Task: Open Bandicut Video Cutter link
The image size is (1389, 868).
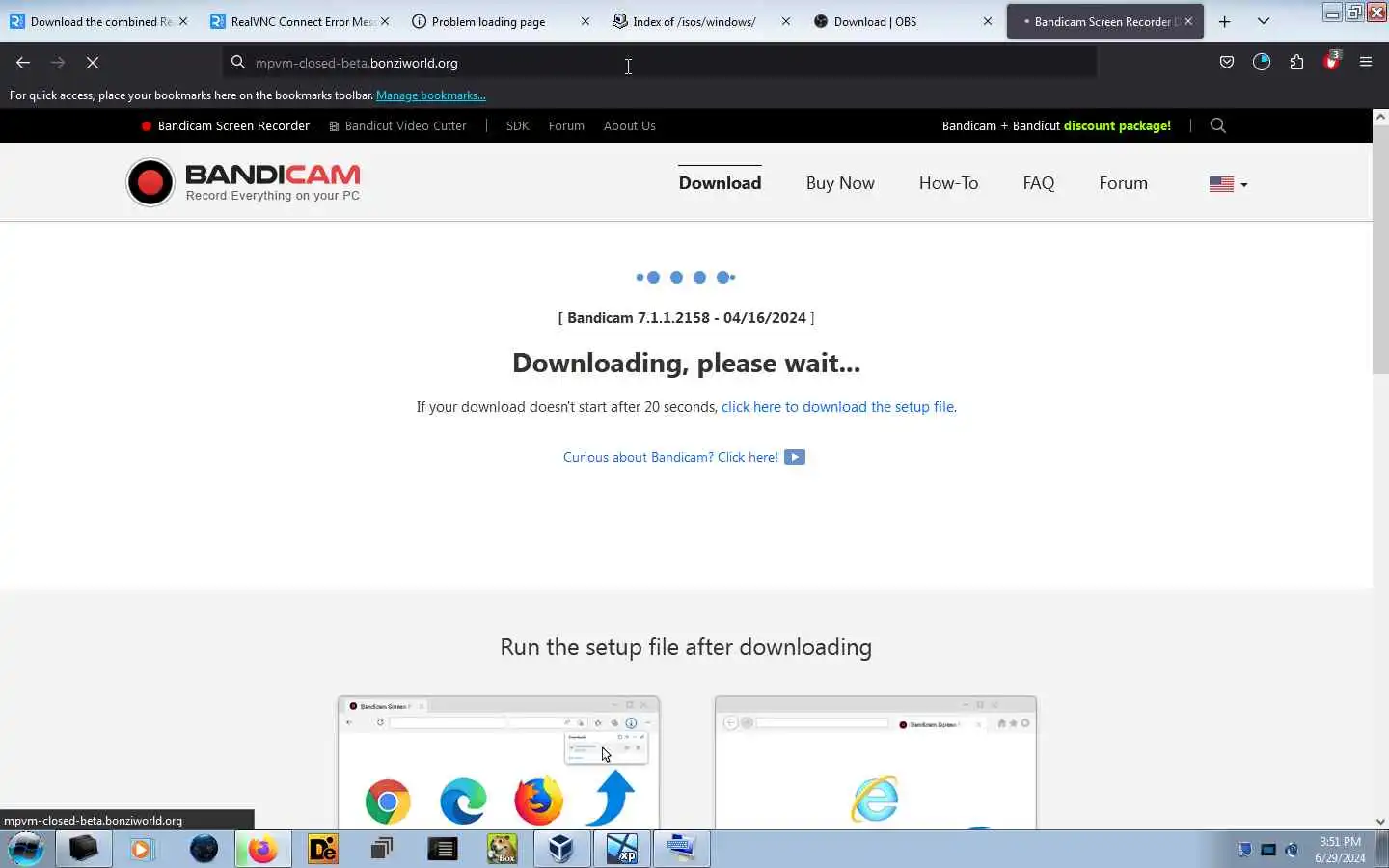Action: 397,126
